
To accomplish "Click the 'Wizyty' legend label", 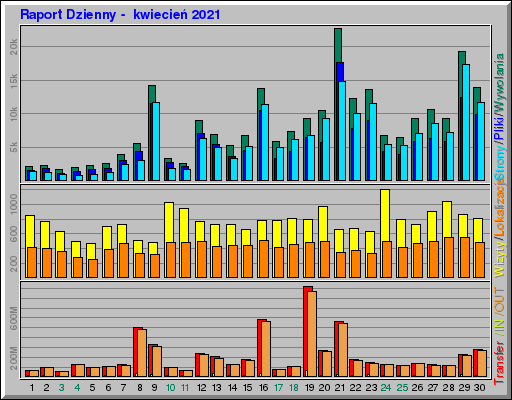I will coord(500,259).
